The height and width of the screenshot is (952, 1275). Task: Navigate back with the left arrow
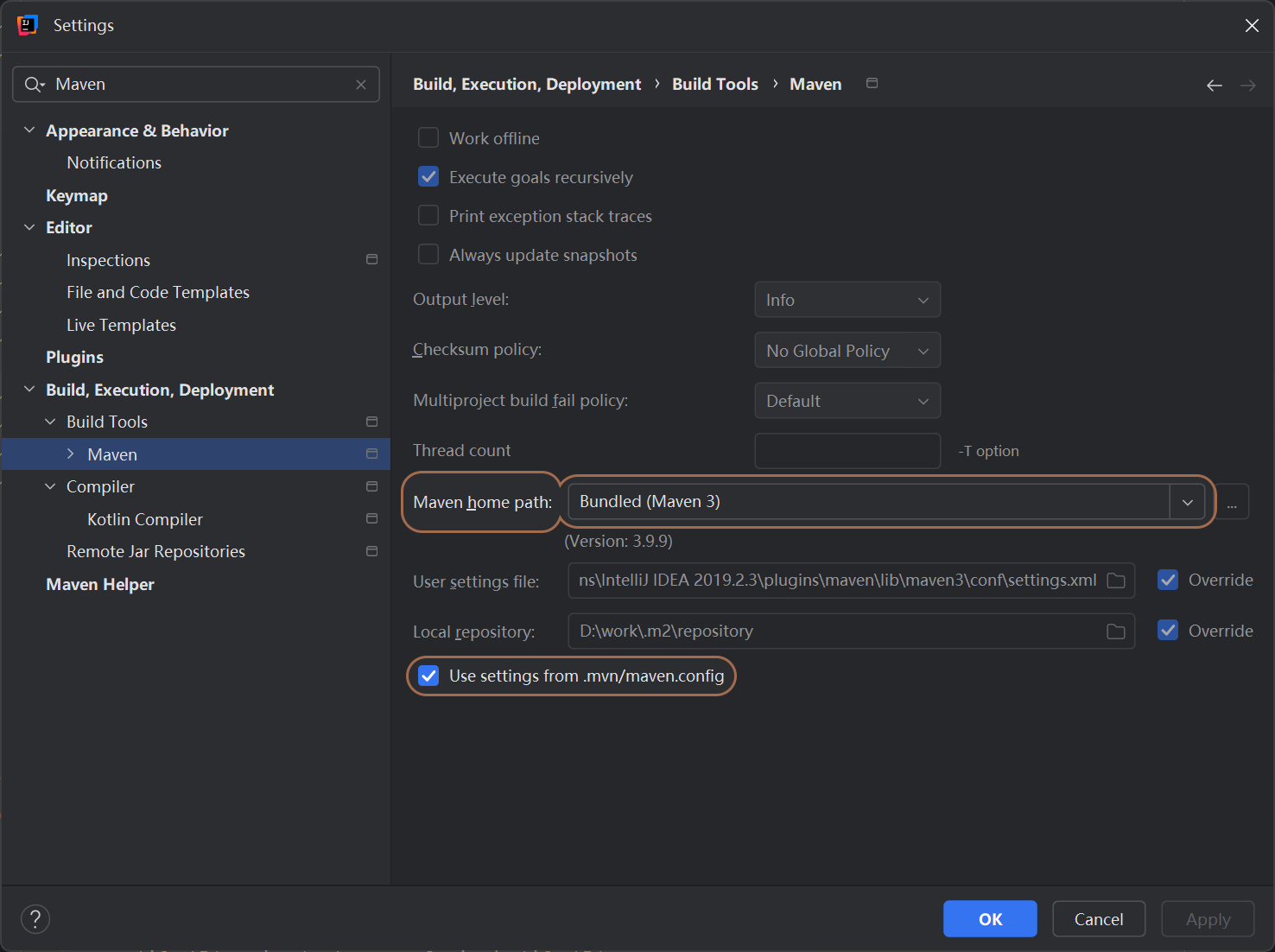point(1215,85)
